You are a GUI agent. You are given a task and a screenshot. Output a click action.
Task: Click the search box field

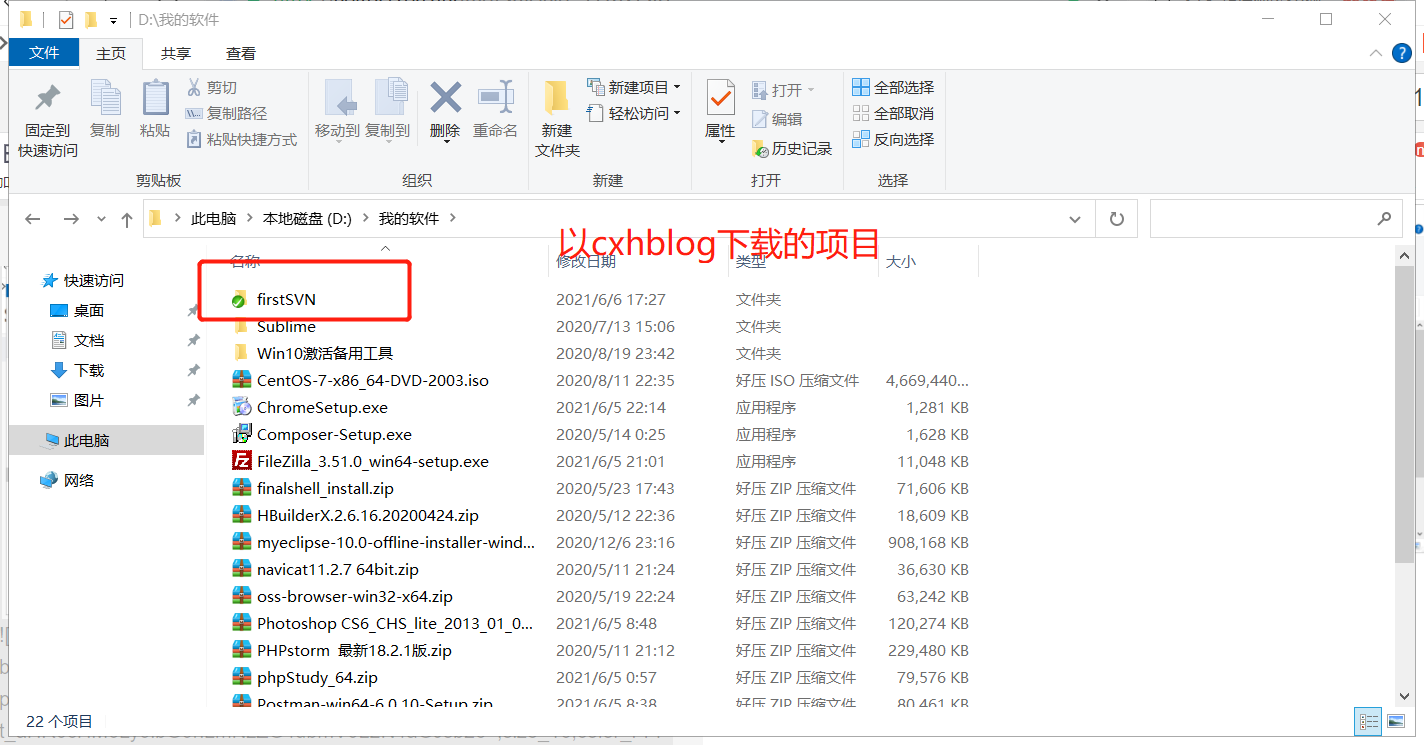(x=1275, y=218)
